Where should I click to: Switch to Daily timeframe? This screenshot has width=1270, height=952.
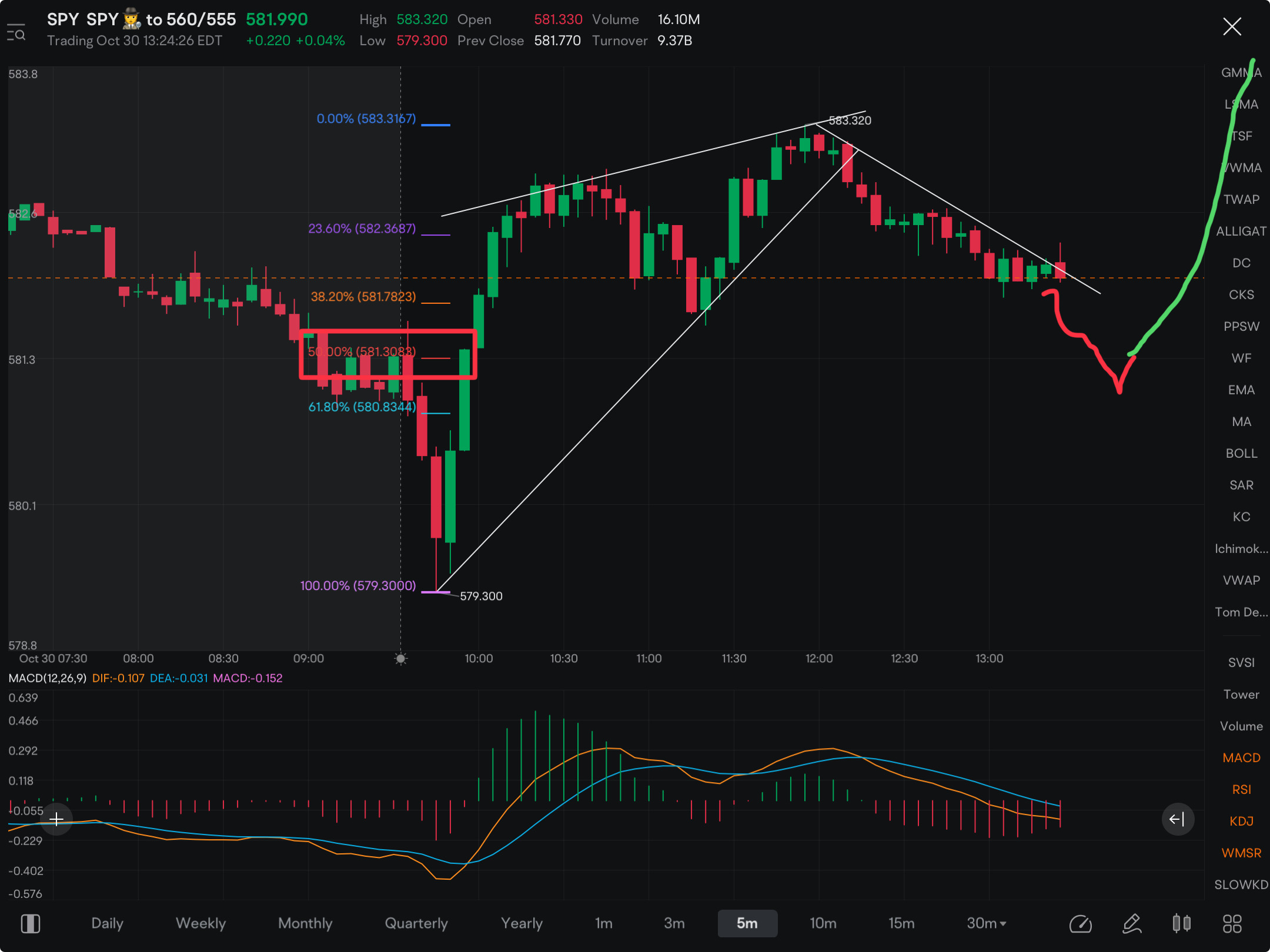(107, 923)
